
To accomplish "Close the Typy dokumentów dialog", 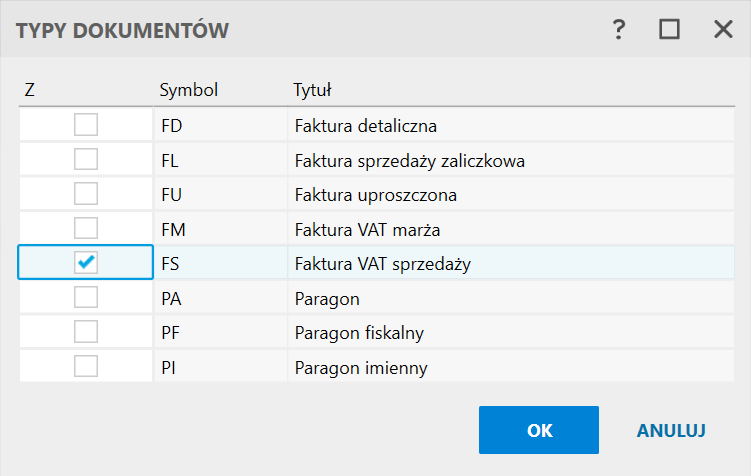I will point(723,30).
